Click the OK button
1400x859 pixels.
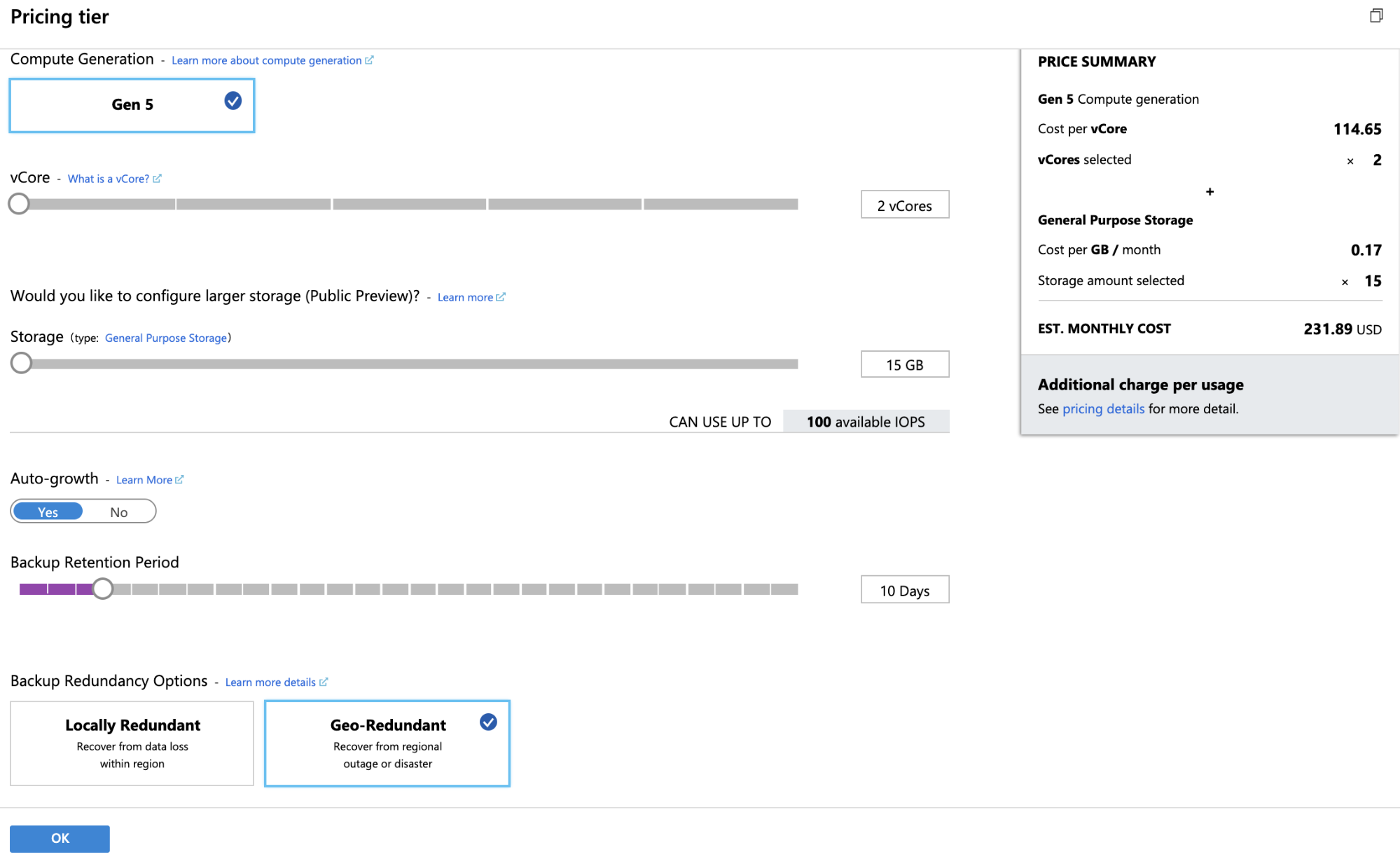click(x=60, y=839)
